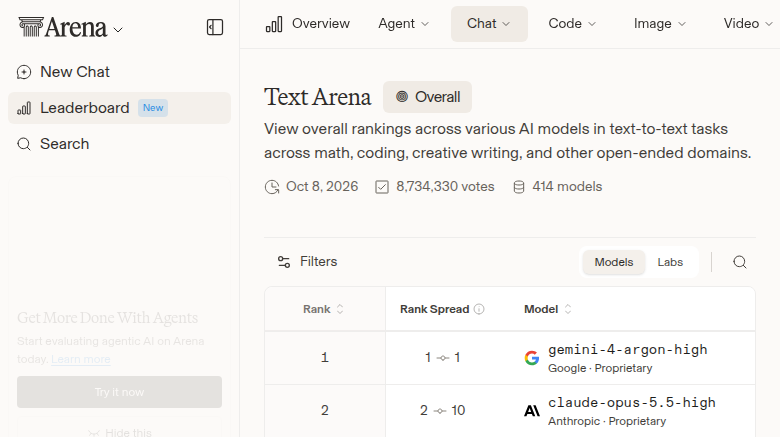Viewport: 780px width, 437px height.
Task: Follow the Learn more link
Action: [81, 359]
